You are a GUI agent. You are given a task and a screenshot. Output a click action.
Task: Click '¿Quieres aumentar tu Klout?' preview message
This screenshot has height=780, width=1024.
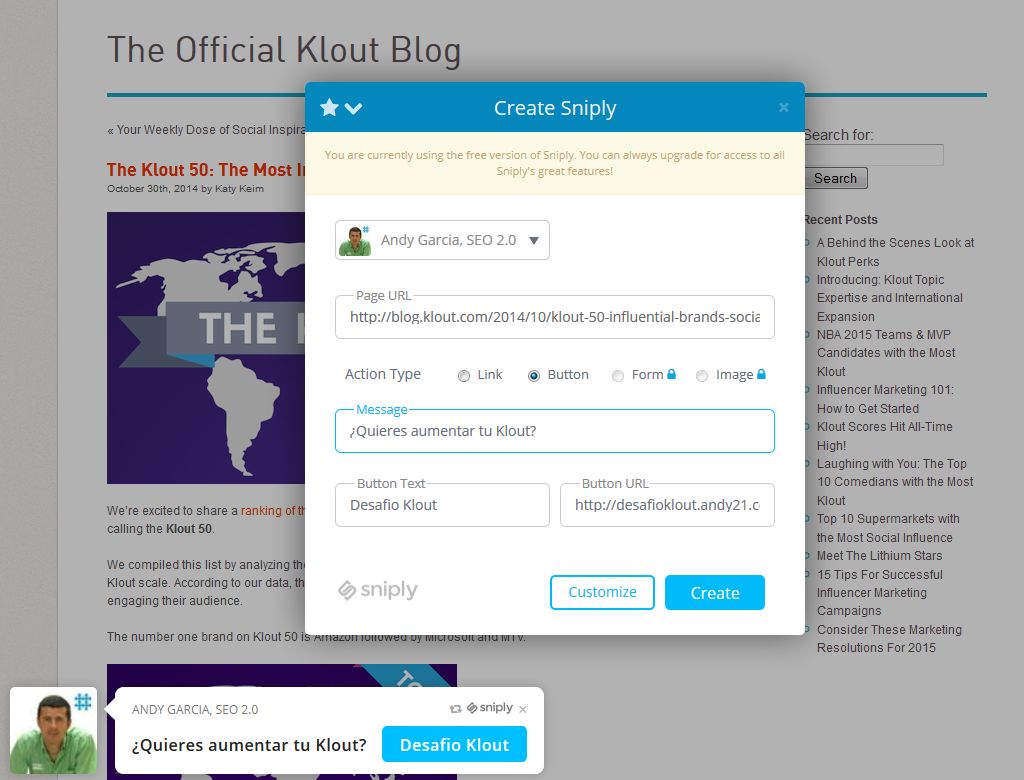249,745
